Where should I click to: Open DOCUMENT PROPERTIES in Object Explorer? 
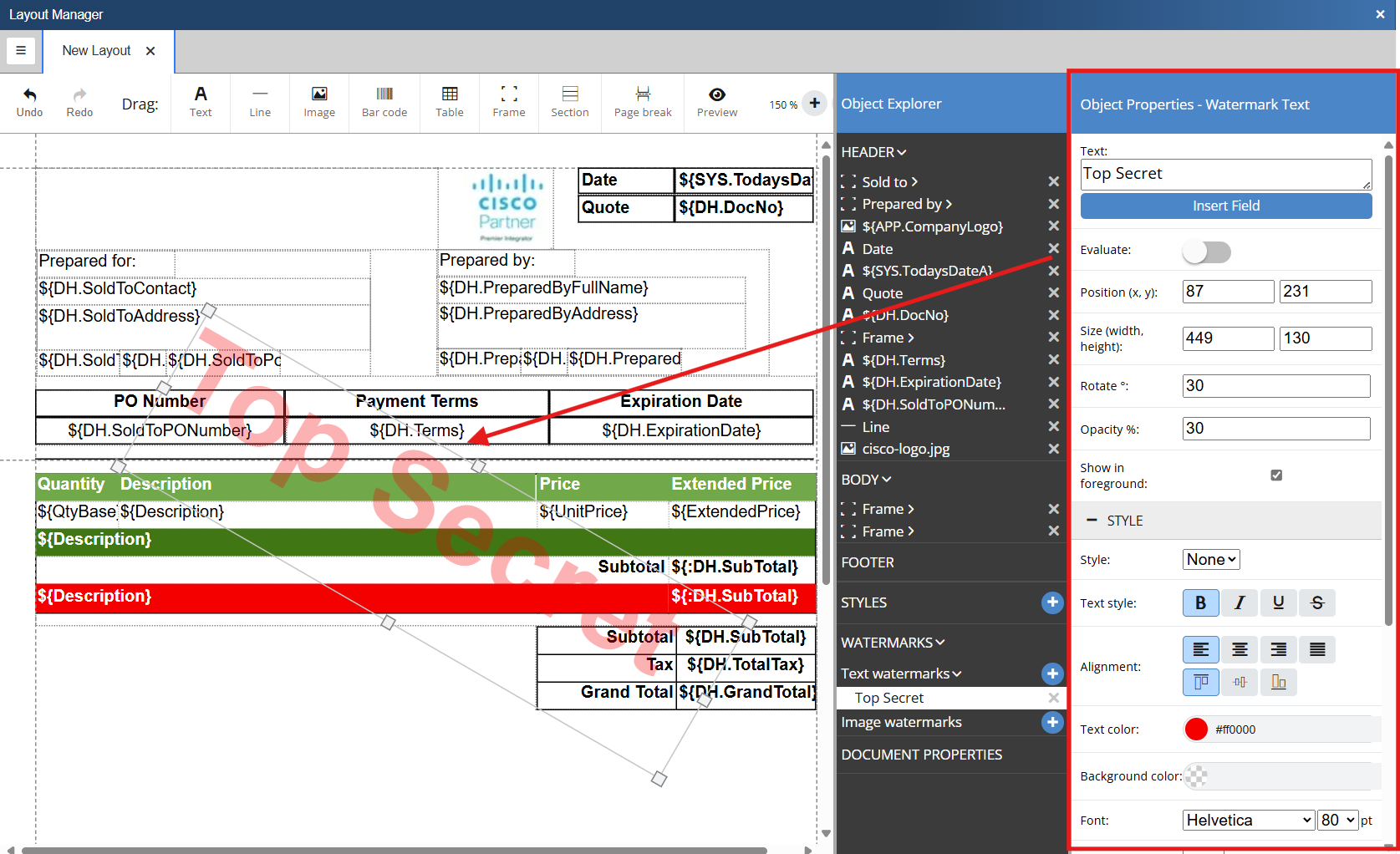pos(921,755)
